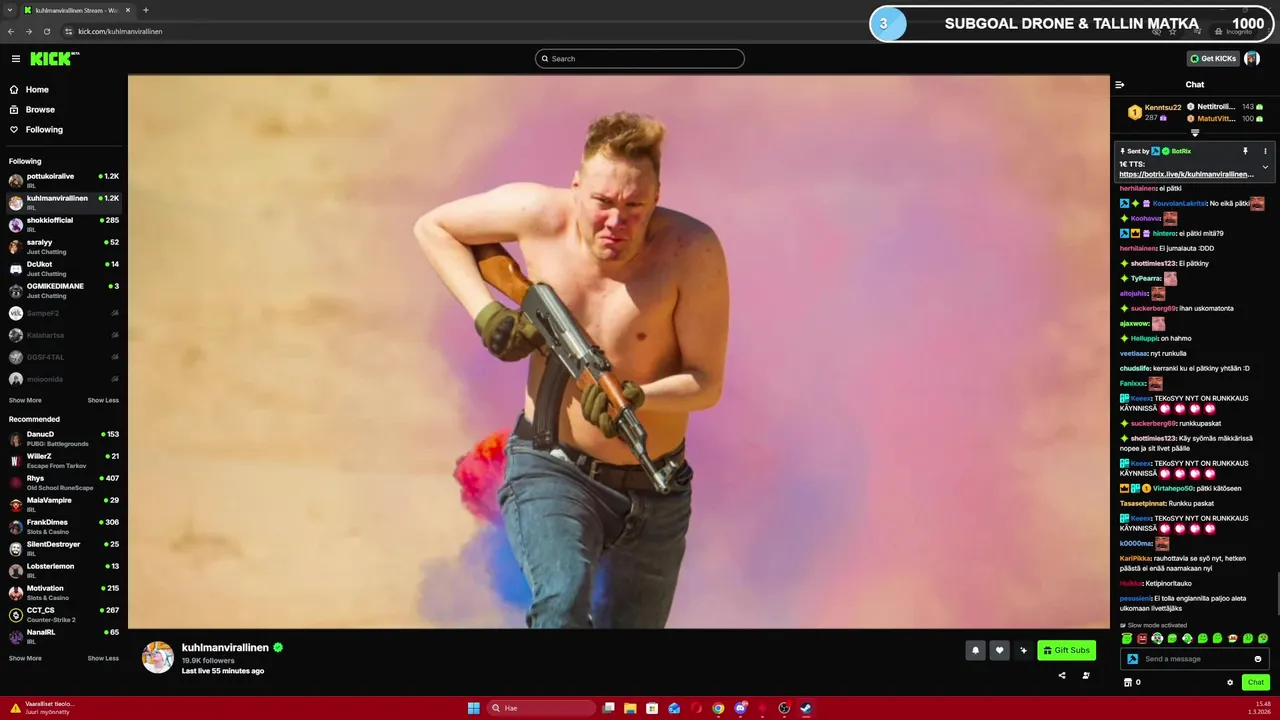Image resolution: width=1280 pixels, height=720 pixels.
Task: Open DcUkot channel in Following
Action: (x=64, y=268)
